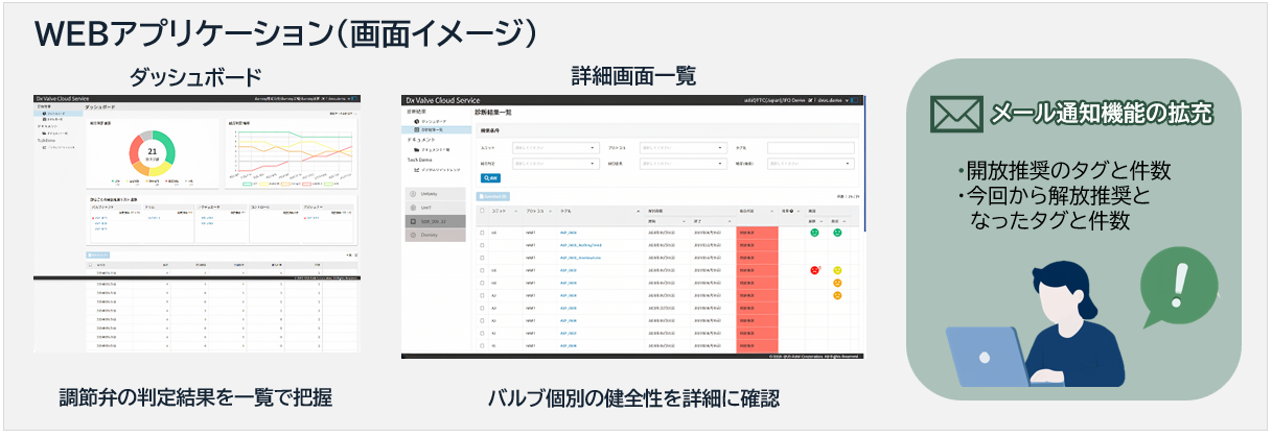
Task: Select the SDP_300_12 item in the sidebar
Action: click(433, 221)
